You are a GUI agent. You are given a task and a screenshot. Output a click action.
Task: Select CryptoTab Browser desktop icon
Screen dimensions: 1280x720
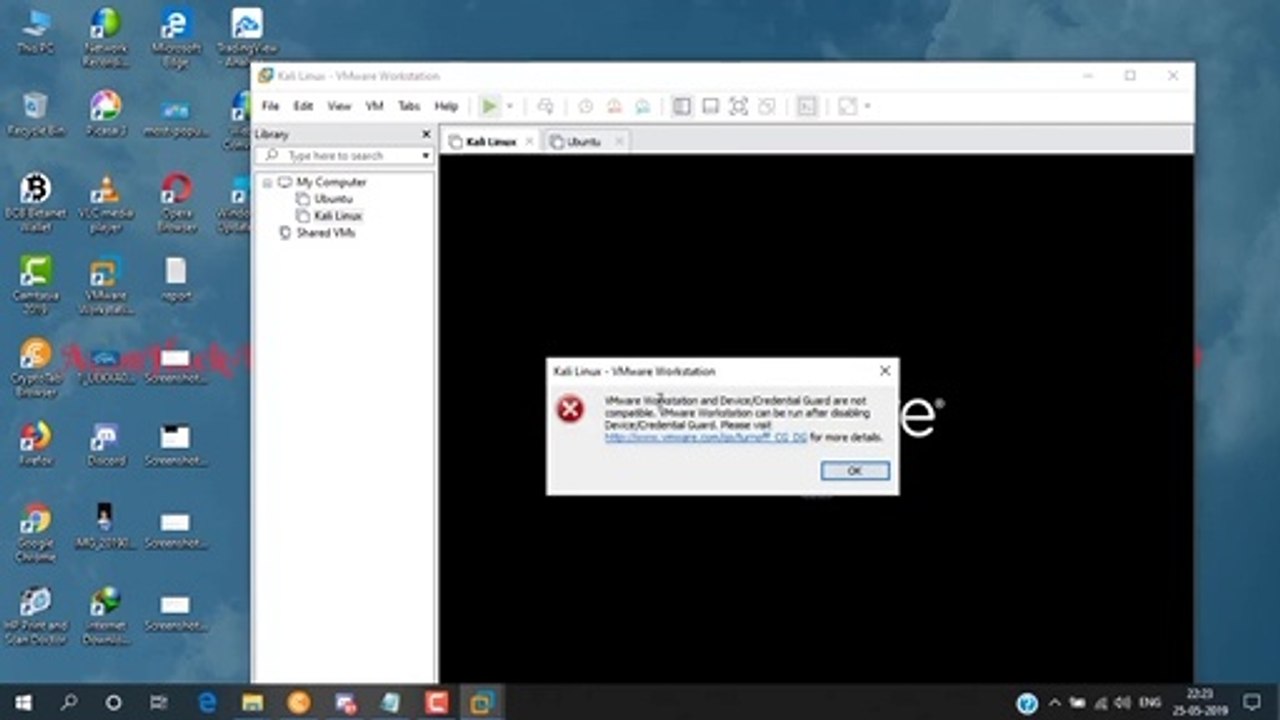(x=35, y=368)
